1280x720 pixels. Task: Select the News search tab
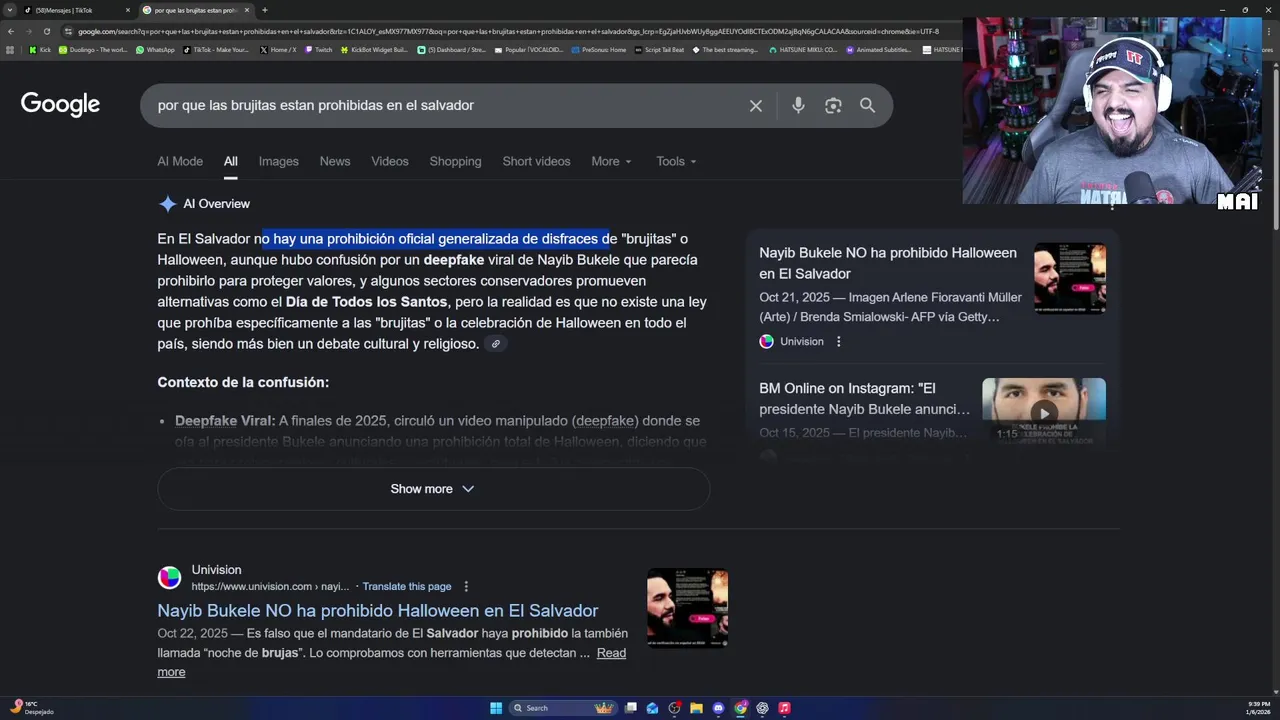click(x=335, y=161)
